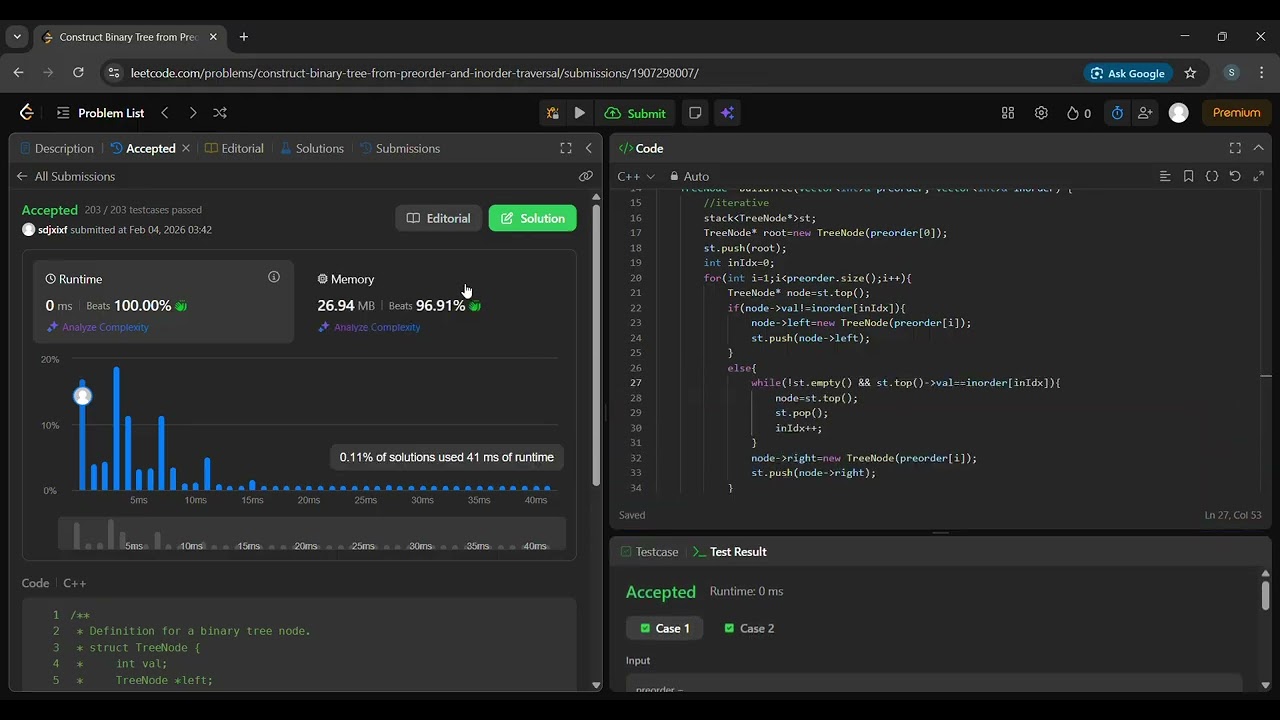Select the chart marker with the avatar
This screenshot has width=1280, height=720.
click(83, 396)
